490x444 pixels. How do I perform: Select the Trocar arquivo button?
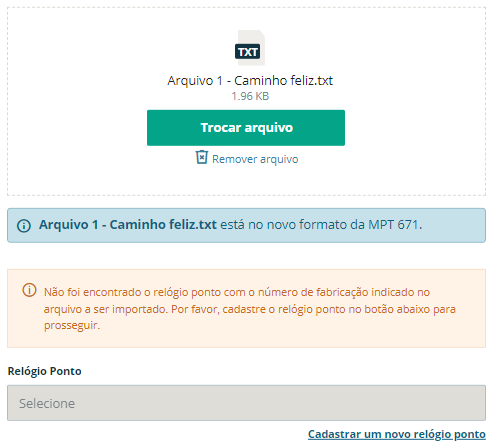(246, 128)
